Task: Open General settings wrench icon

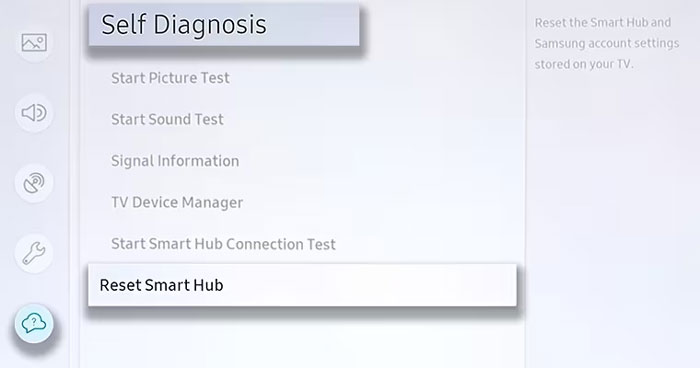Action: (34, 253)
